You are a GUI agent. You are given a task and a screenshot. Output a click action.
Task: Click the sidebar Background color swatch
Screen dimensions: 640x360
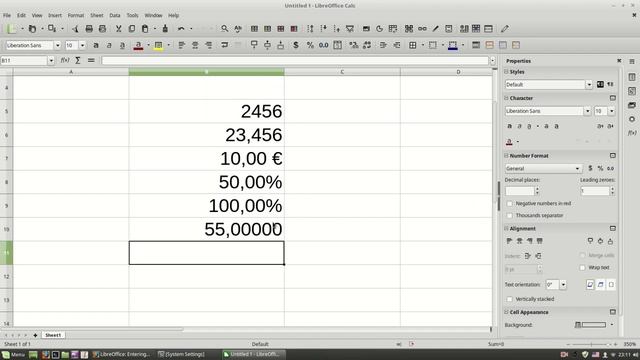[x=593, y=325]
